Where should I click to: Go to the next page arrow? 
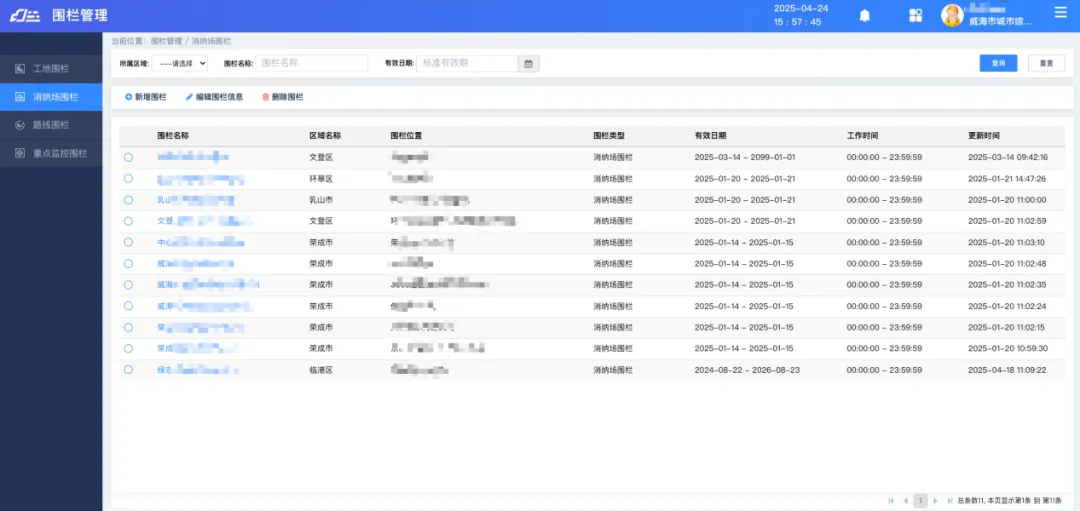tap(935, 500)
